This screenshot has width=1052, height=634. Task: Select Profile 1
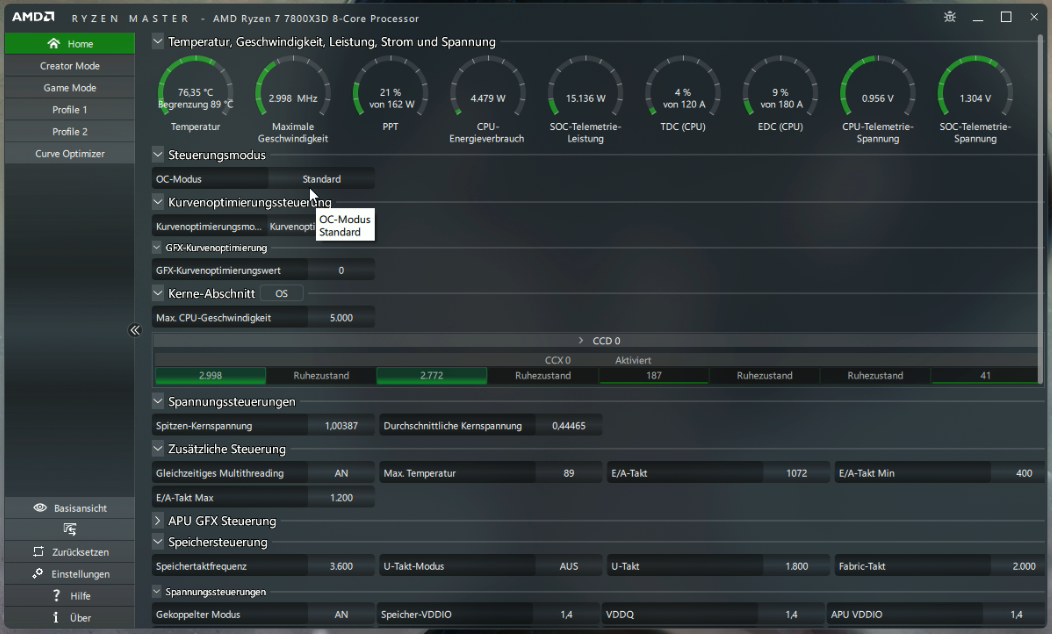[x=70, y=109]
